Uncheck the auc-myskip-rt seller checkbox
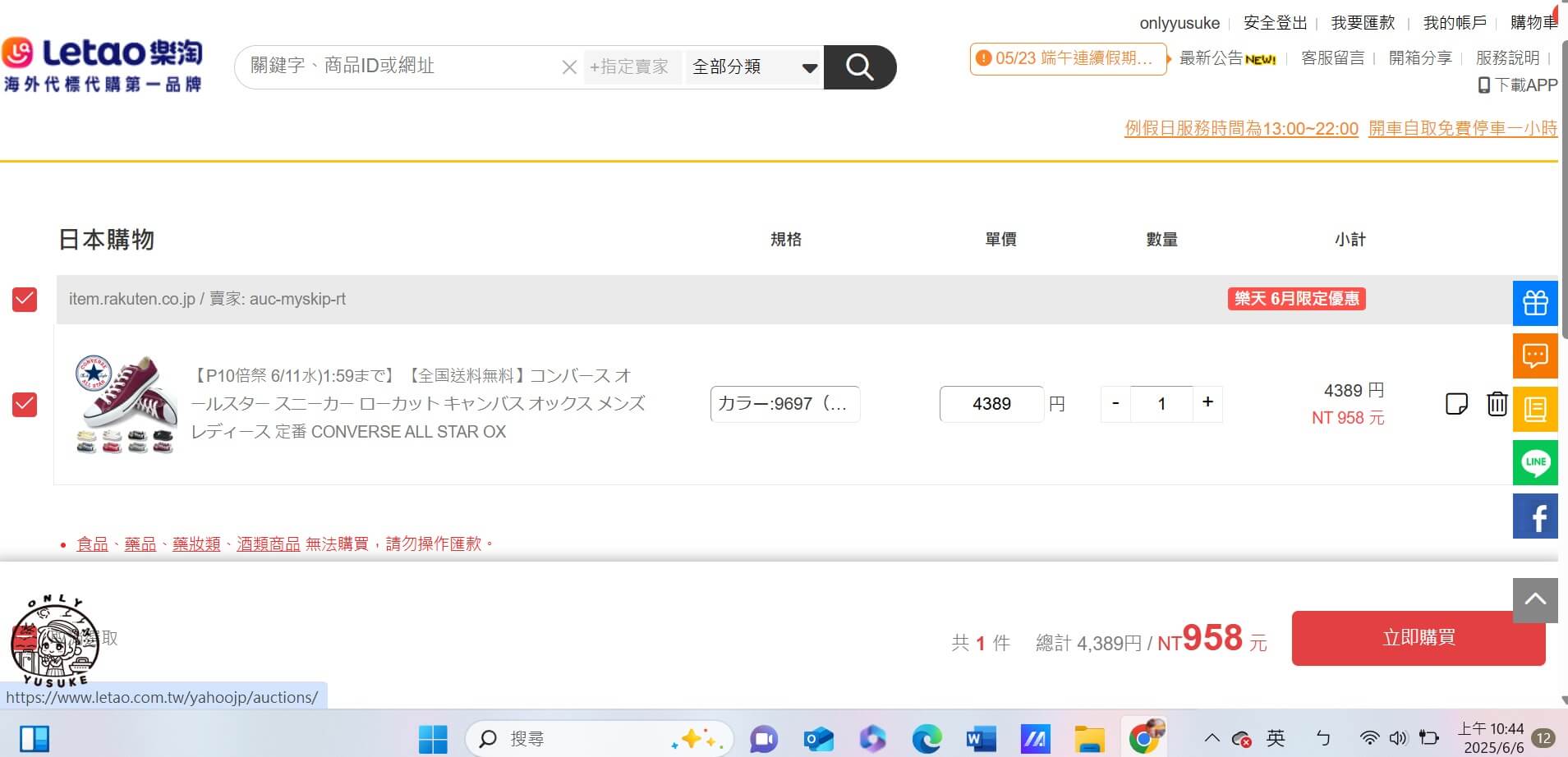The image size is (1568, 757). pyautogui.click(x=25, y=300)
